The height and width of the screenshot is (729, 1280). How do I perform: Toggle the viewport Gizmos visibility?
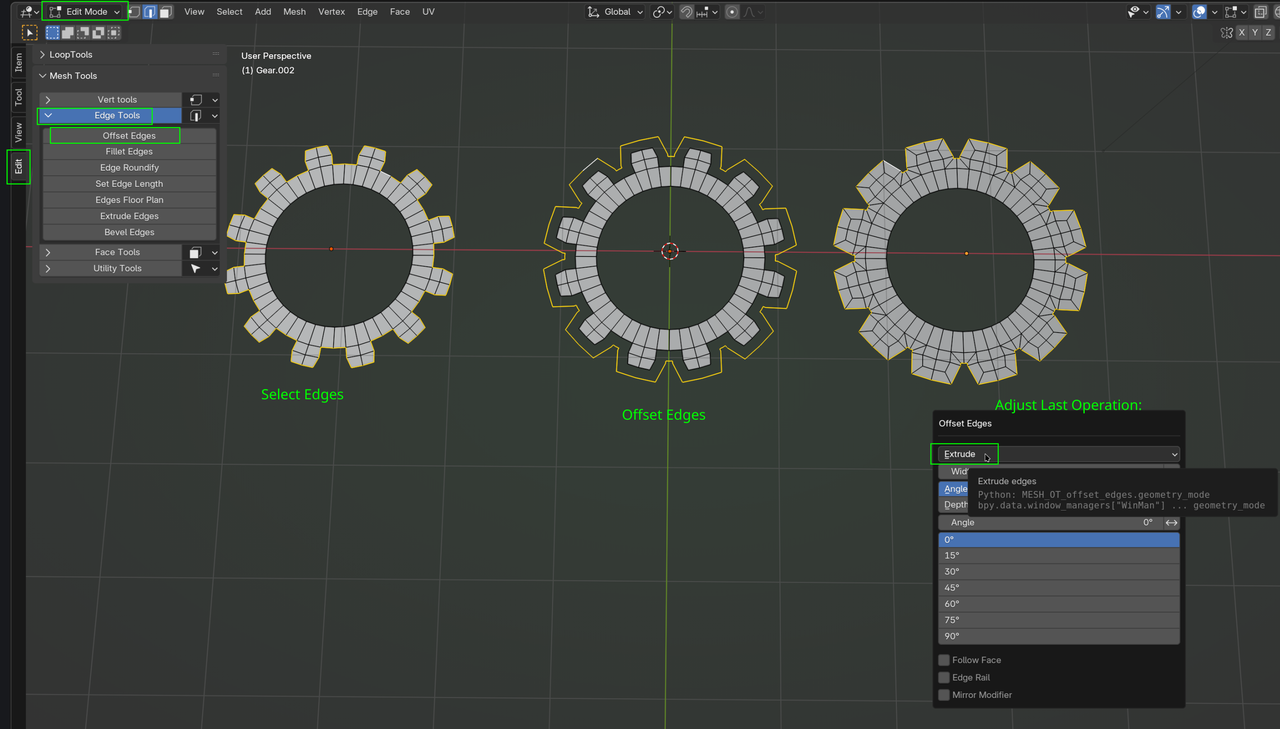pyautogui.click(x=1163, y=11)
